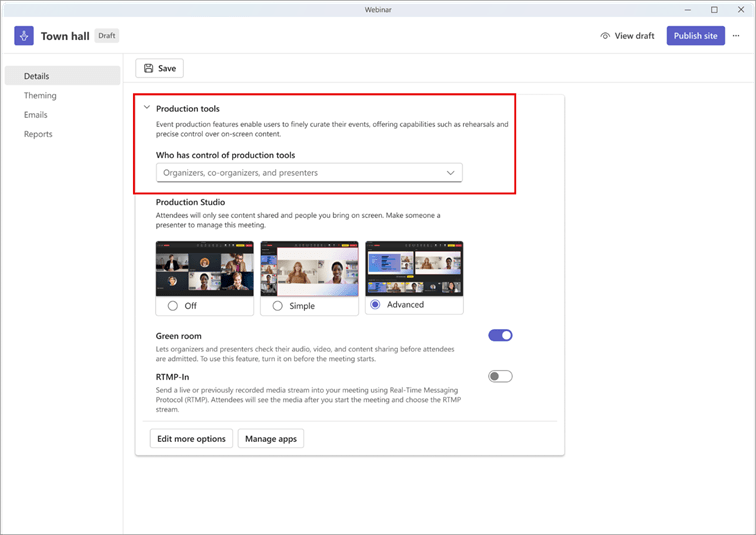Viewport: 756px width, 535px height.
Task: Open the production tools control dropdown
Action: [309, 173]
